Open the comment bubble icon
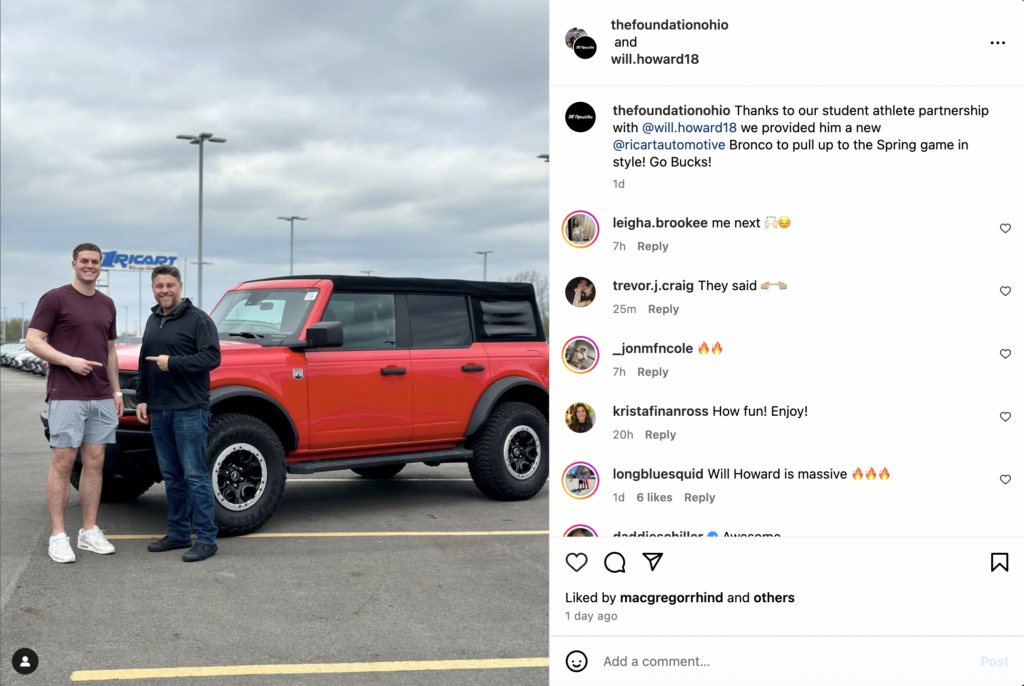 [615, 562]
